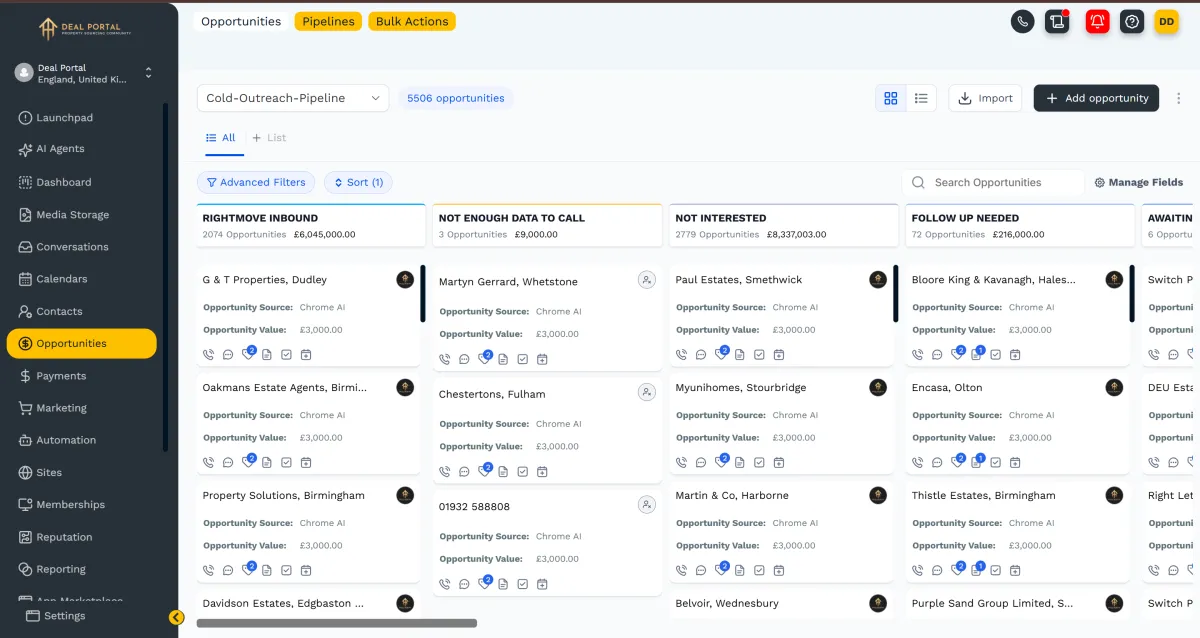Open tasks icon on Thistle Estates, Birmingham card
1200x638 pixels.
996,570
